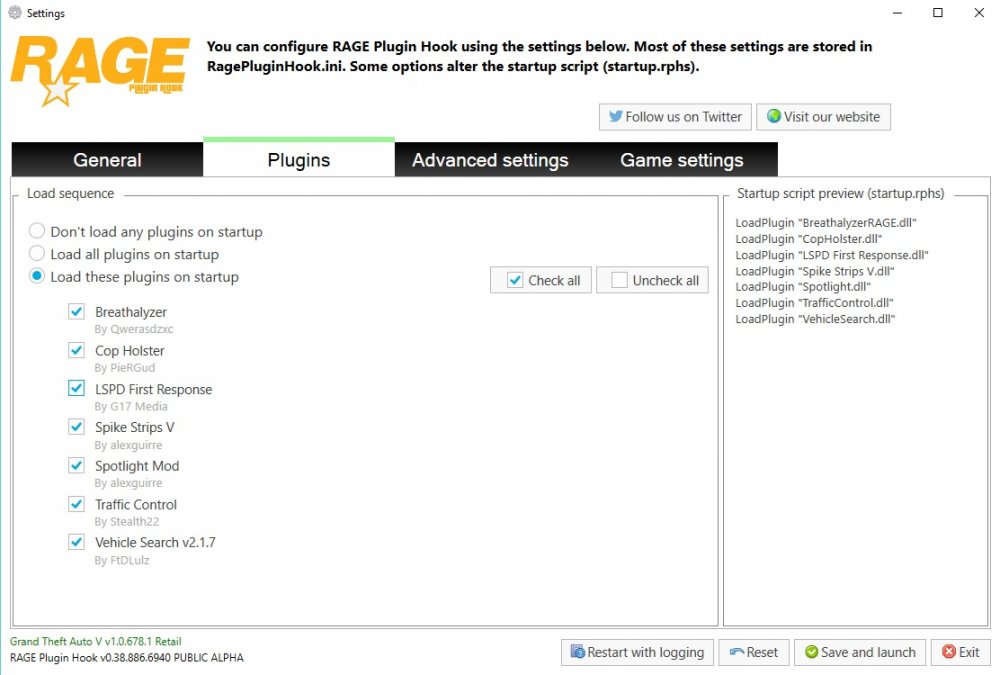Uncheck the Breathalyzer plugin checkbox
The height and width of the screenshot is (675, 1000).
point(77,311)
